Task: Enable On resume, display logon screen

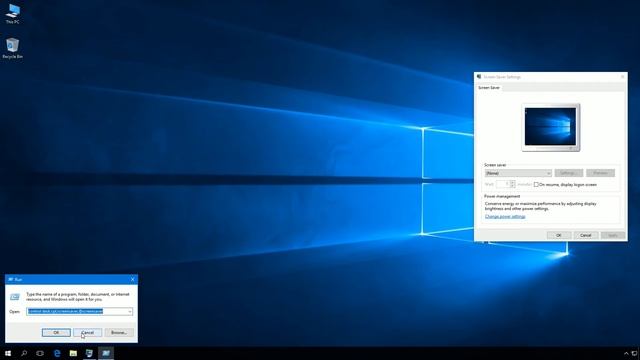Action: coord(536,184)
